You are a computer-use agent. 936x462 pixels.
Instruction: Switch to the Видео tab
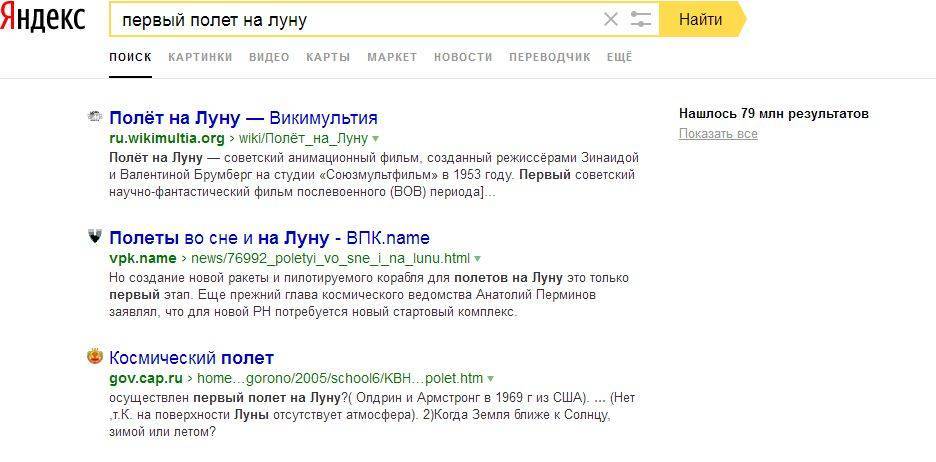pos(269,57)
